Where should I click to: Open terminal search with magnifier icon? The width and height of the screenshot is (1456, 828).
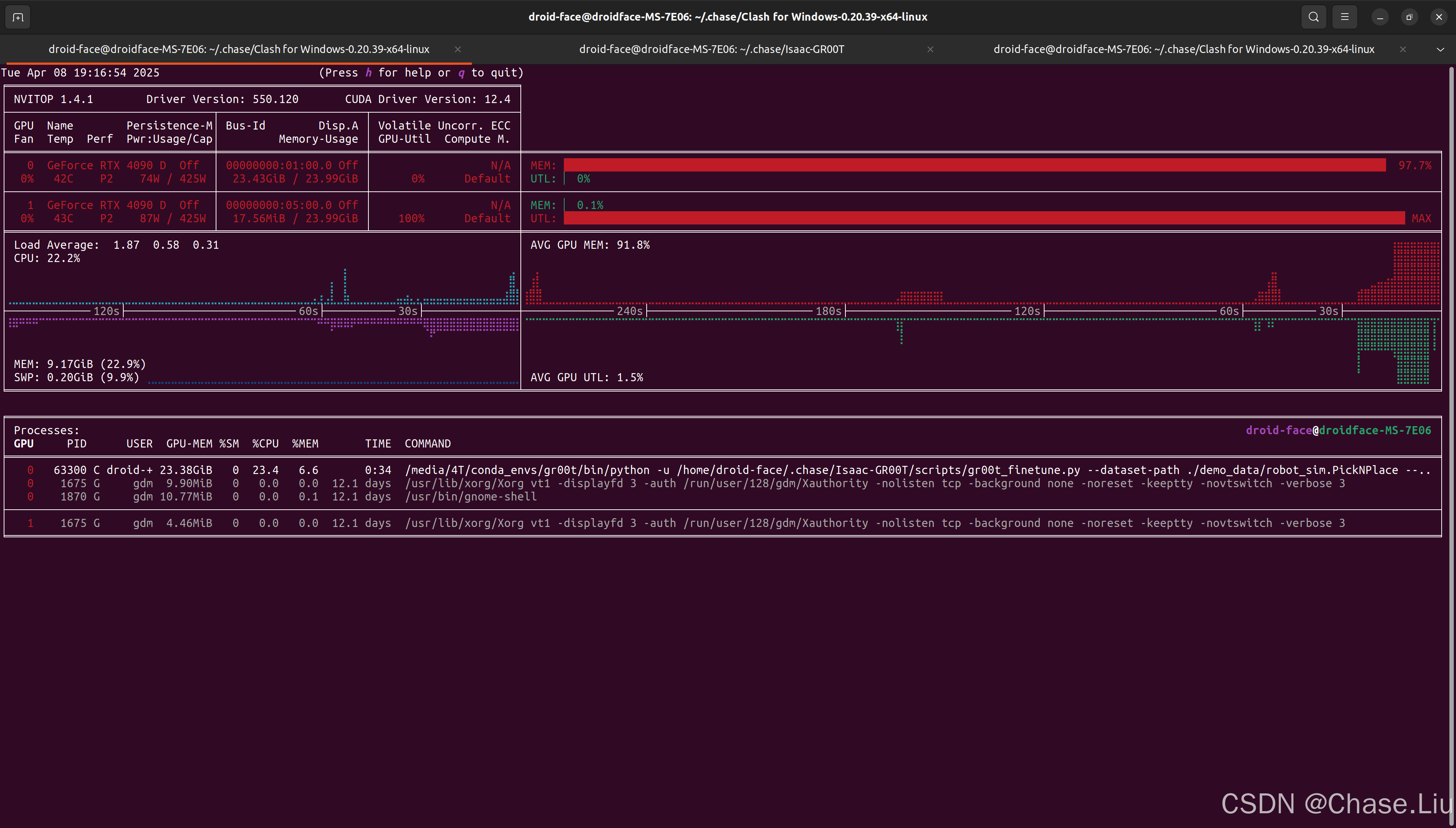[1313, 17]
